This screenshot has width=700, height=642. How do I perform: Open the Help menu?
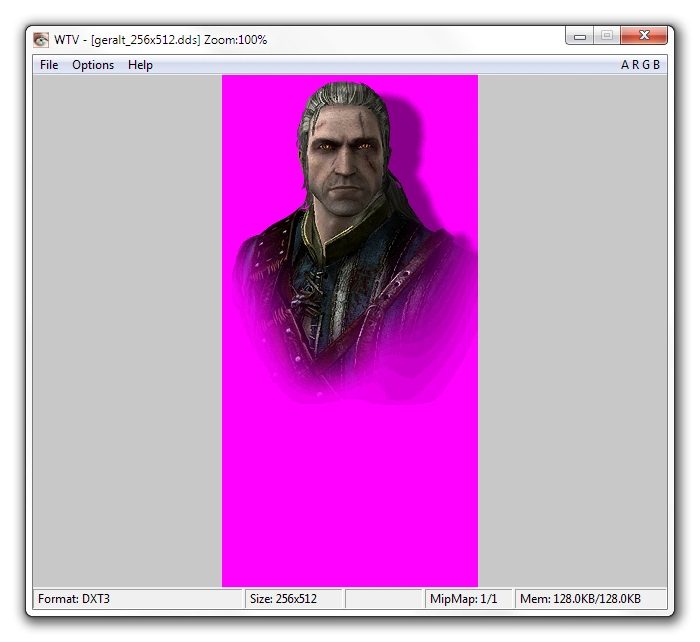pyautogui.click(x=140, y=65)
